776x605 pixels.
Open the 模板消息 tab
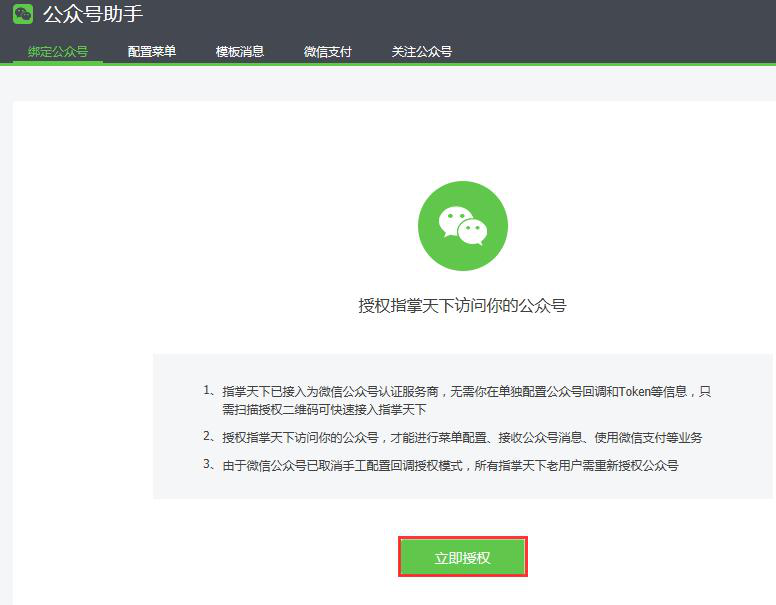pyautogui.click(x=240, y=51)
